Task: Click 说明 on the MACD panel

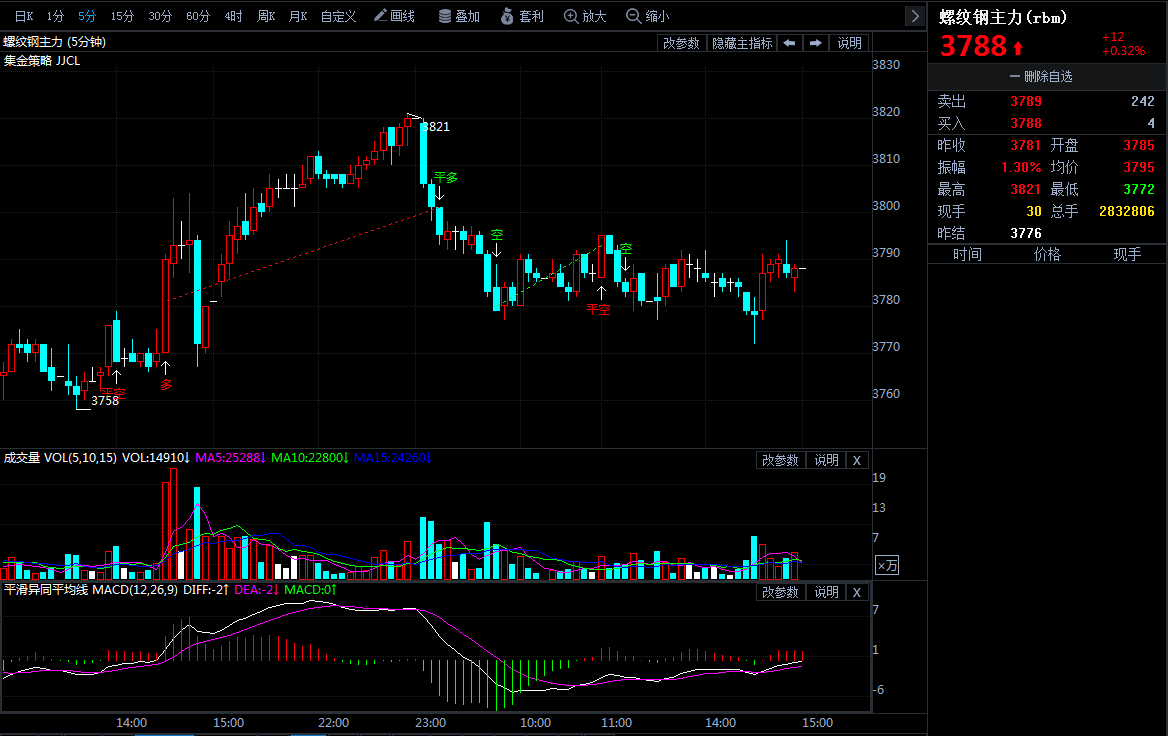Action: coord(826,592)
